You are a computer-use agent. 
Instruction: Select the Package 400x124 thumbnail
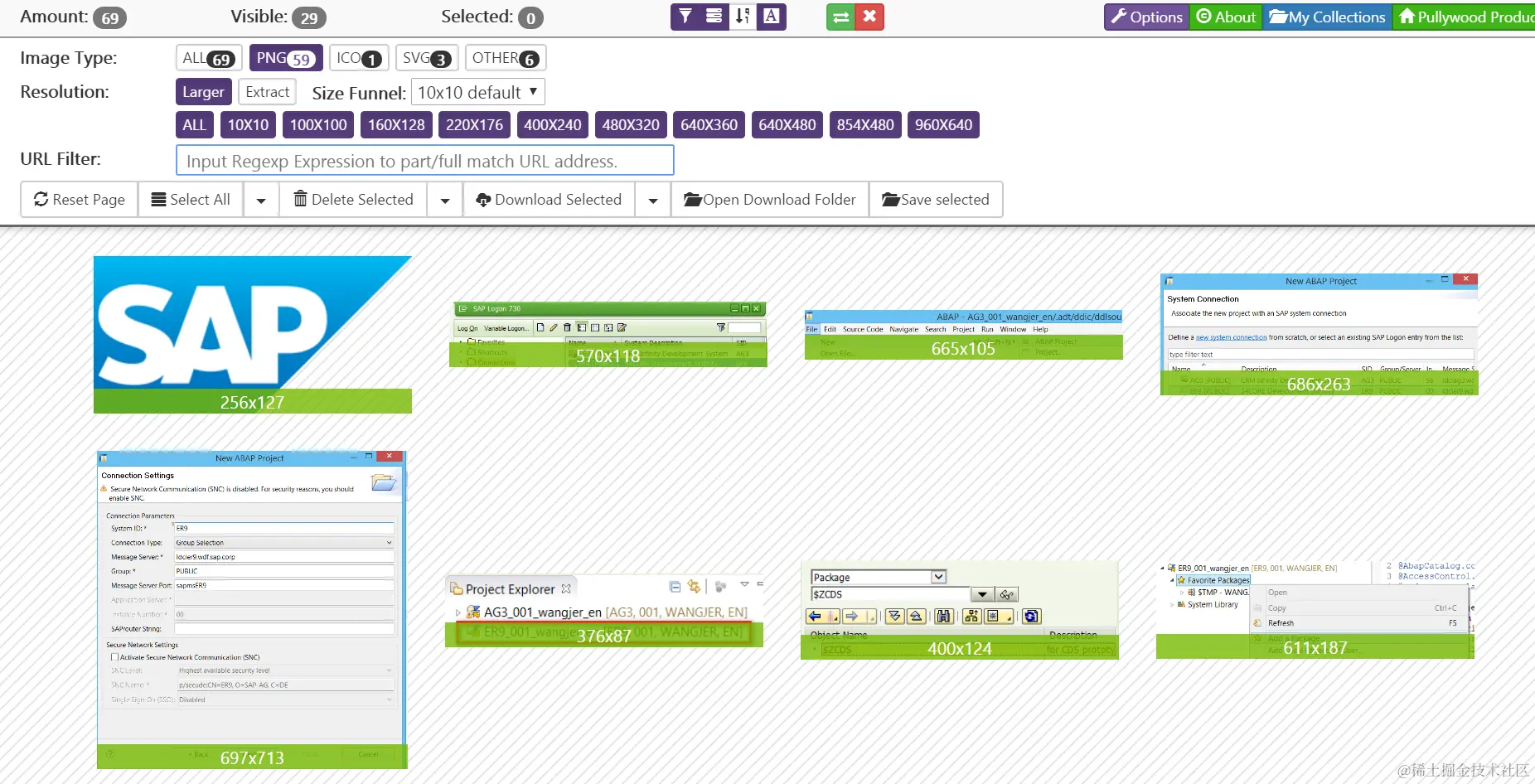(960, 611)
